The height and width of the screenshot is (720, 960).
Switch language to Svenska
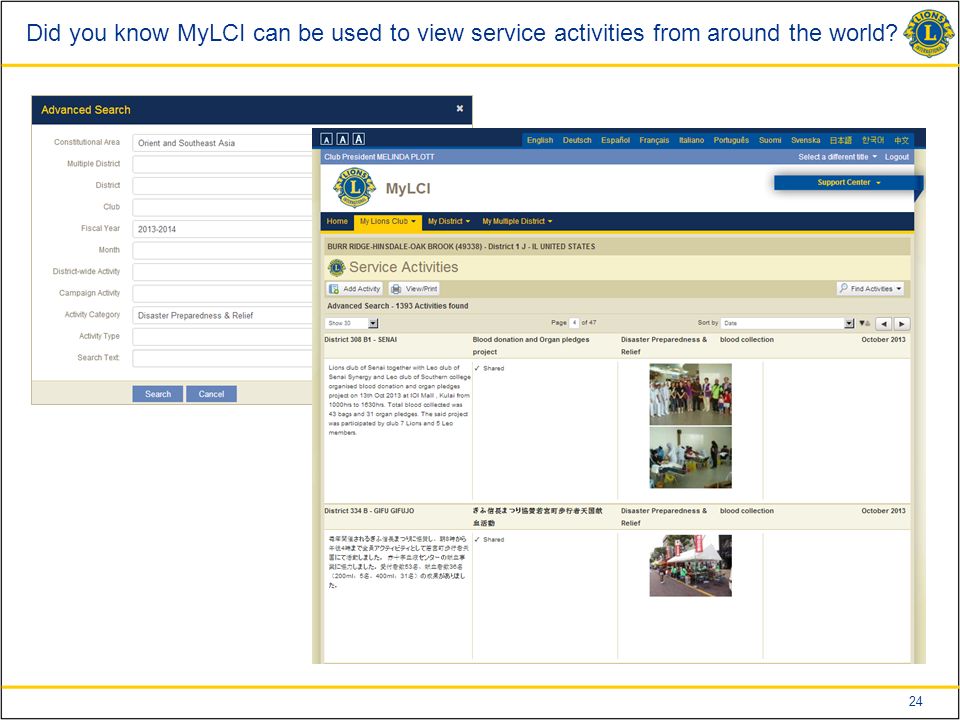(805, 140)
